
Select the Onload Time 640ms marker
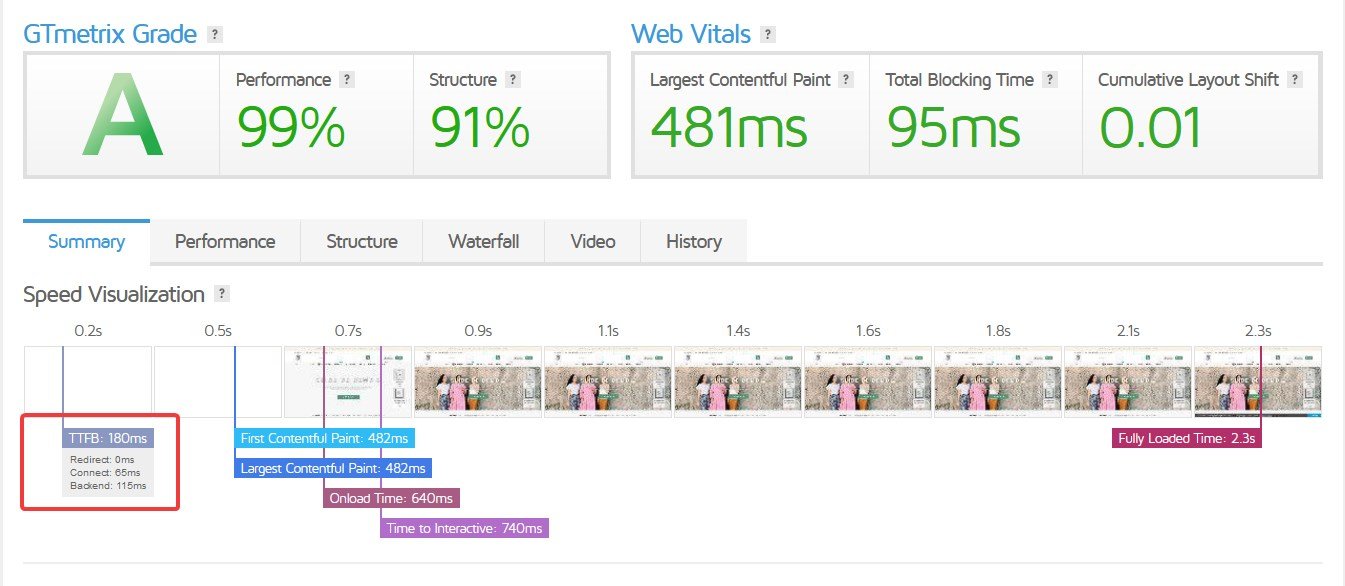(392, 498)
